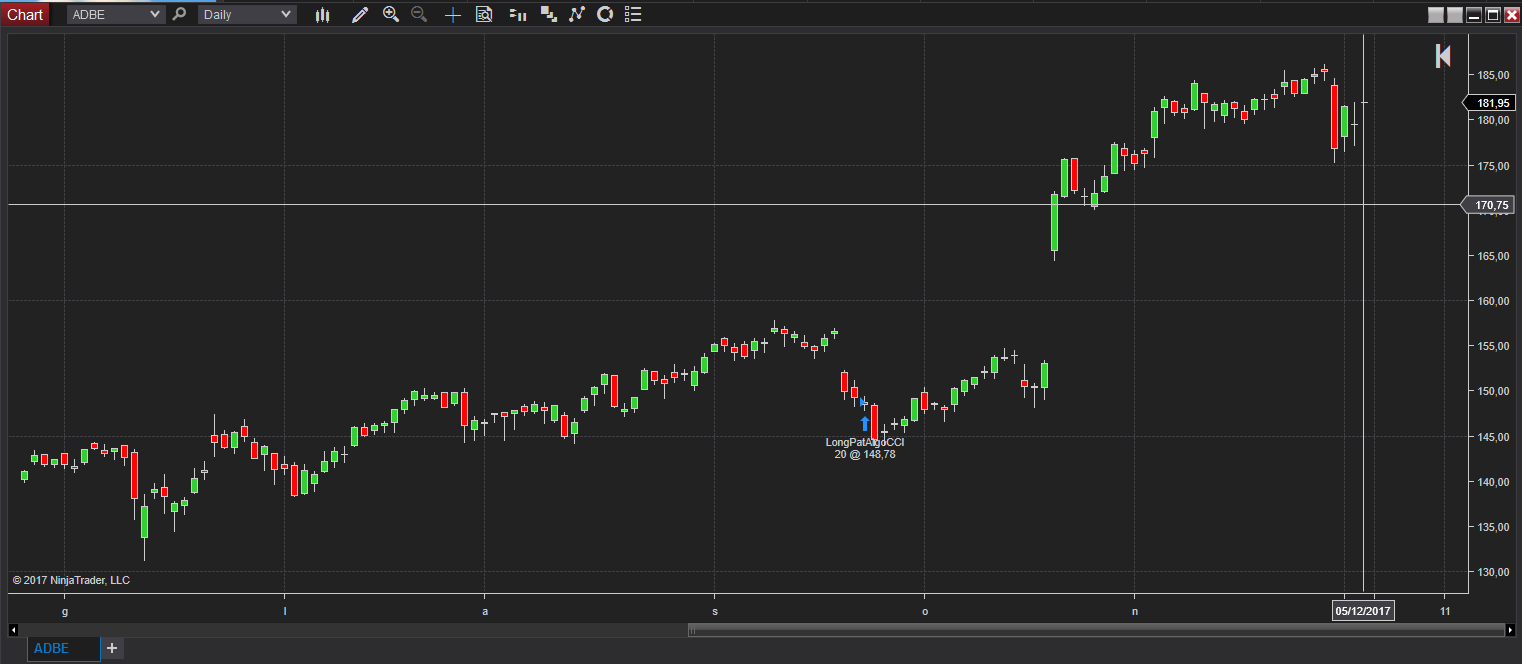Open the indicators icon
The width and height of the screenshot is (1522, 664).
point(576,15)
